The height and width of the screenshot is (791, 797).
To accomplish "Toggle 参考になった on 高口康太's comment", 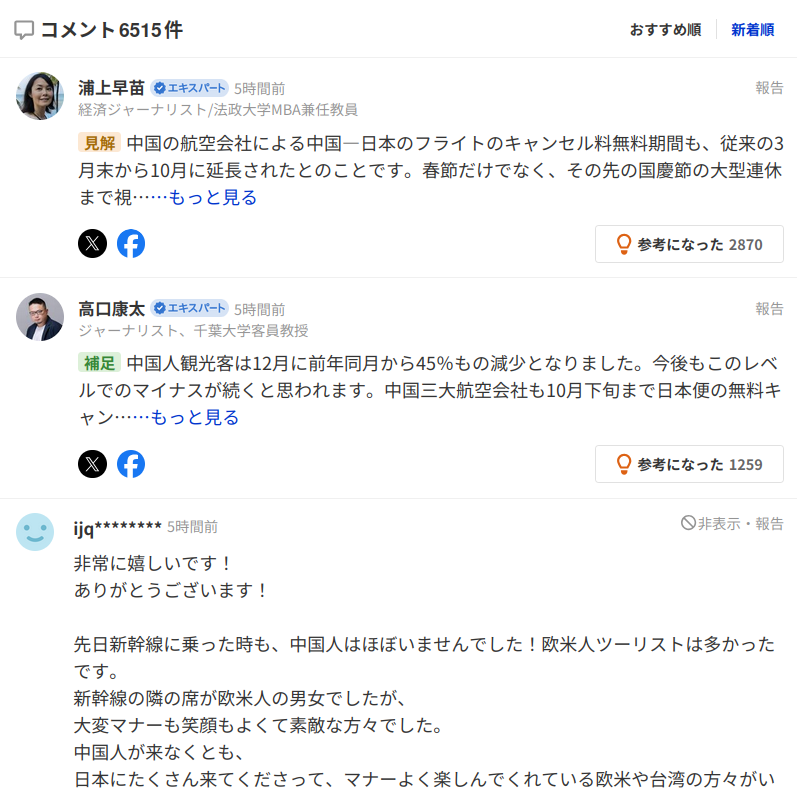I will (x=689, y=464).
